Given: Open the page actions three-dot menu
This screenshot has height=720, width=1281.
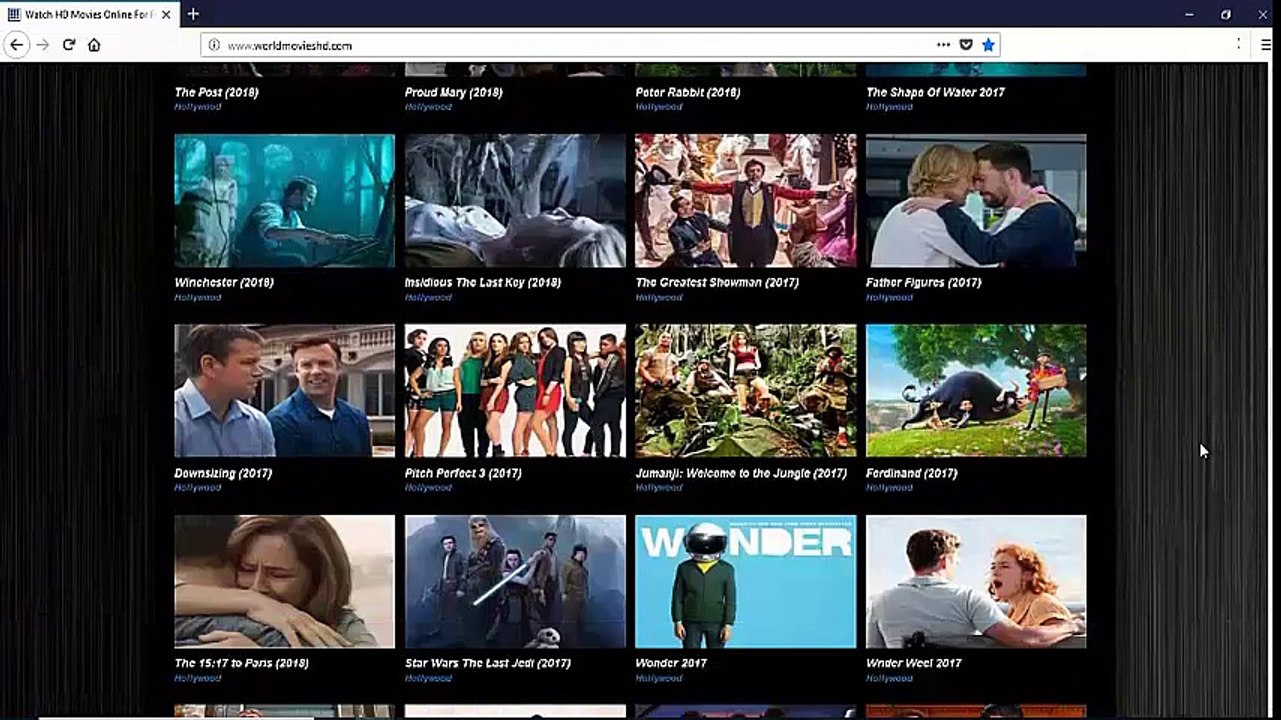Looking at the screenshot, I should (943, 45).
